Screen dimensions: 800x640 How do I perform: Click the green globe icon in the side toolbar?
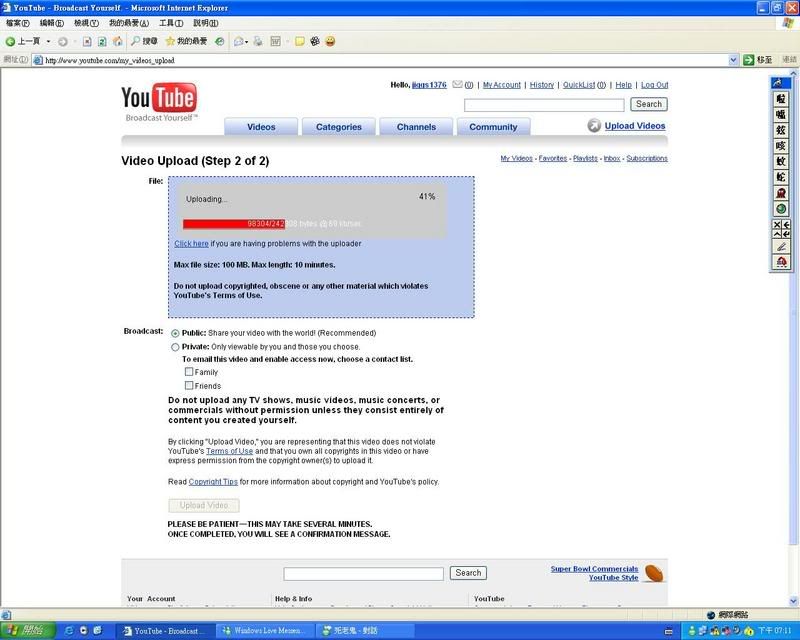781,208
